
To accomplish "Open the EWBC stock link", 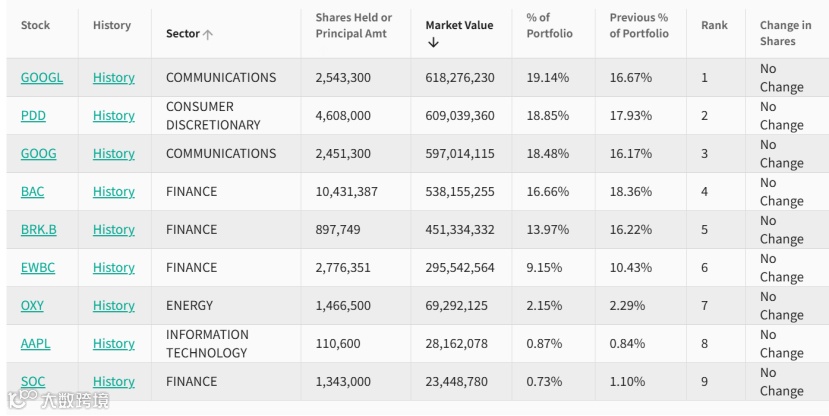I will coord(36,268).
